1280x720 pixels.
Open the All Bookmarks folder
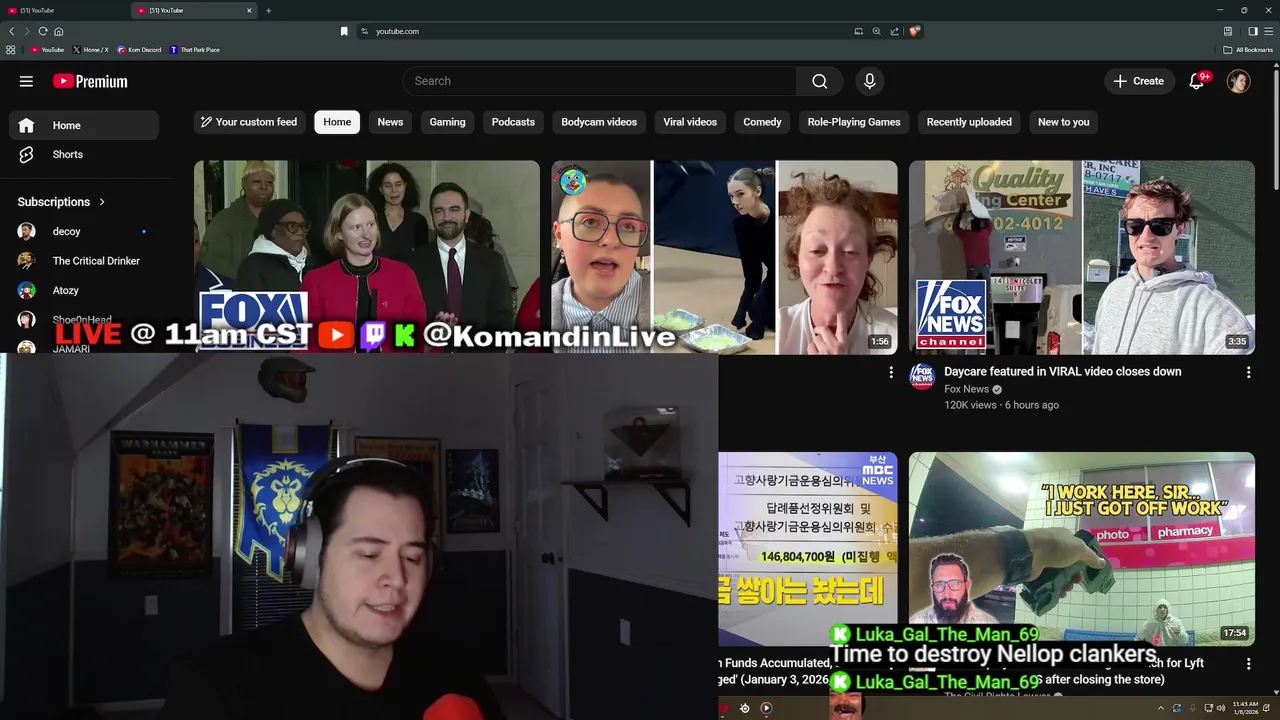point(1248,50)
